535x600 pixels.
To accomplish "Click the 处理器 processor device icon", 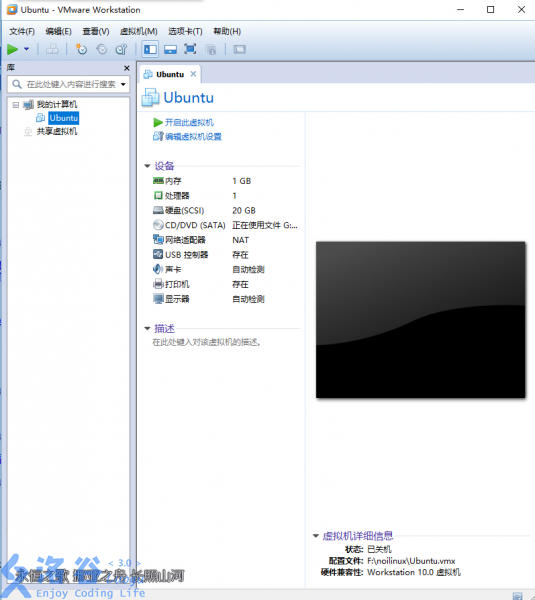I will (158, 196).
